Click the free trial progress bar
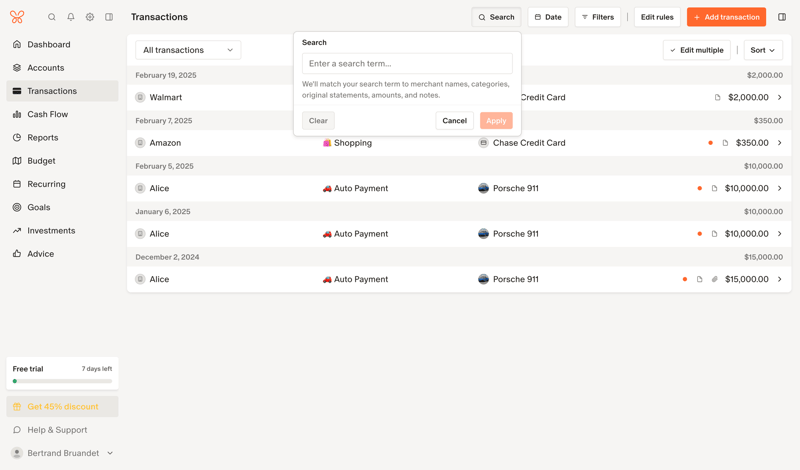800x470 pixels. coord(62,381)
